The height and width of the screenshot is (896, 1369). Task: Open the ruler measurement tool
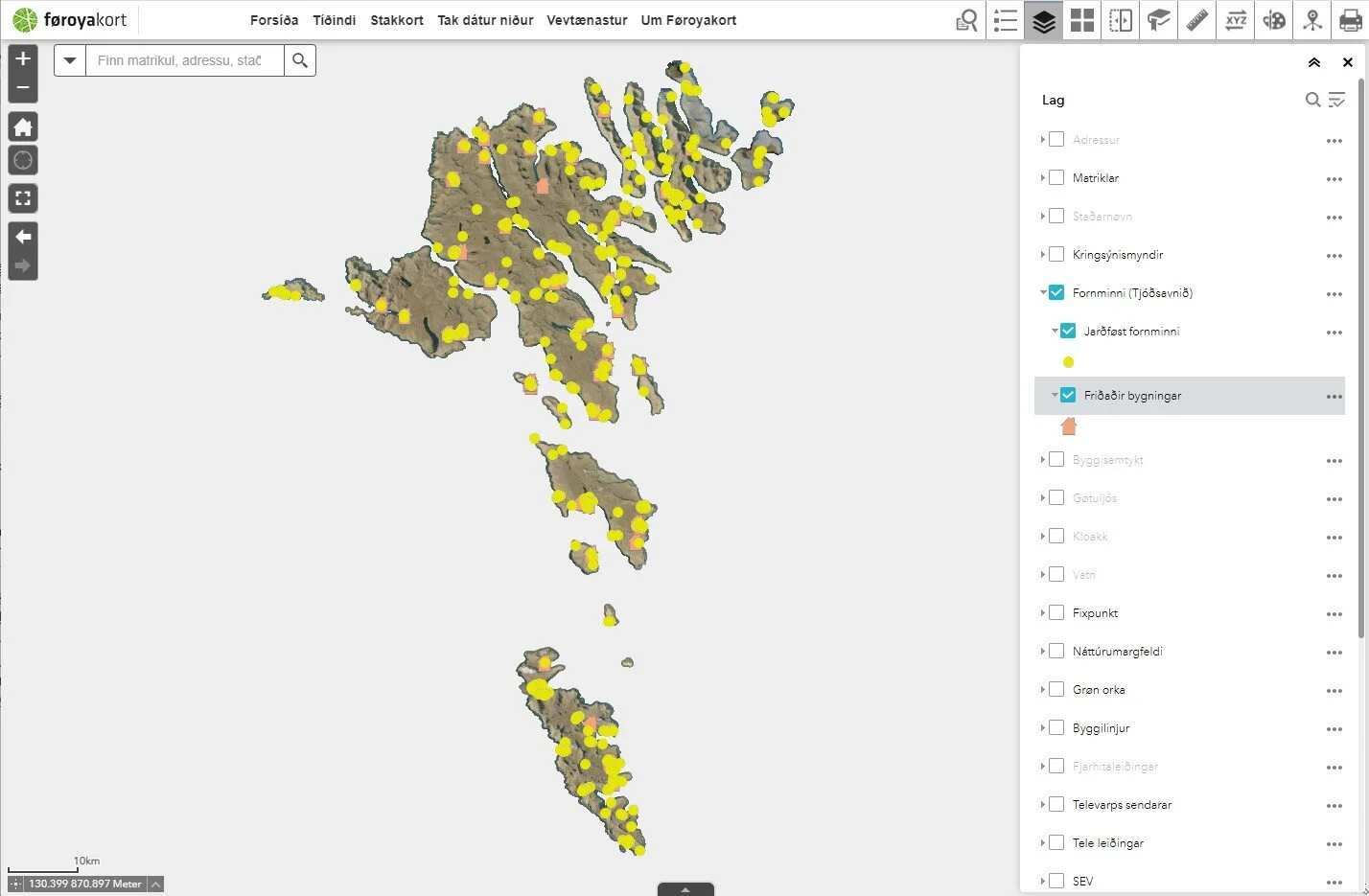[1197, 20]
